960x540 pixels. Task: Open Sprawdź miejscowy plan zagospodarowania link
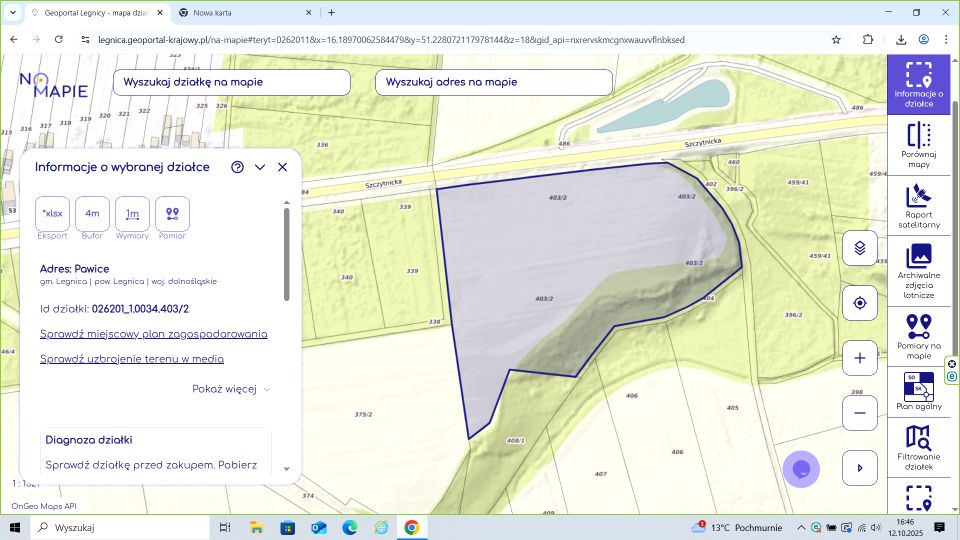(x=153, y=334)
